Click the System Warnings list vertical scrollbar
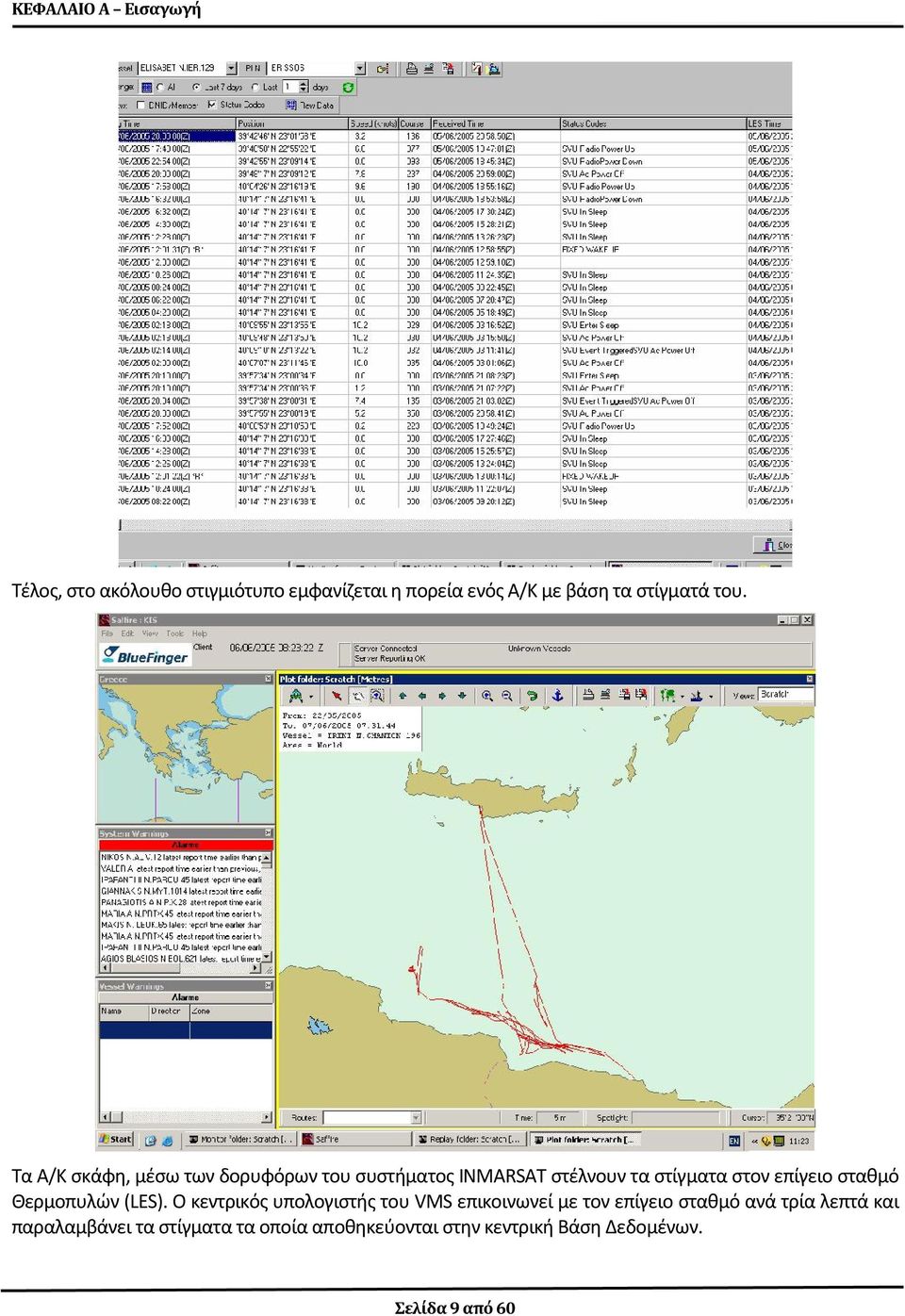 (x=267, y=908)
